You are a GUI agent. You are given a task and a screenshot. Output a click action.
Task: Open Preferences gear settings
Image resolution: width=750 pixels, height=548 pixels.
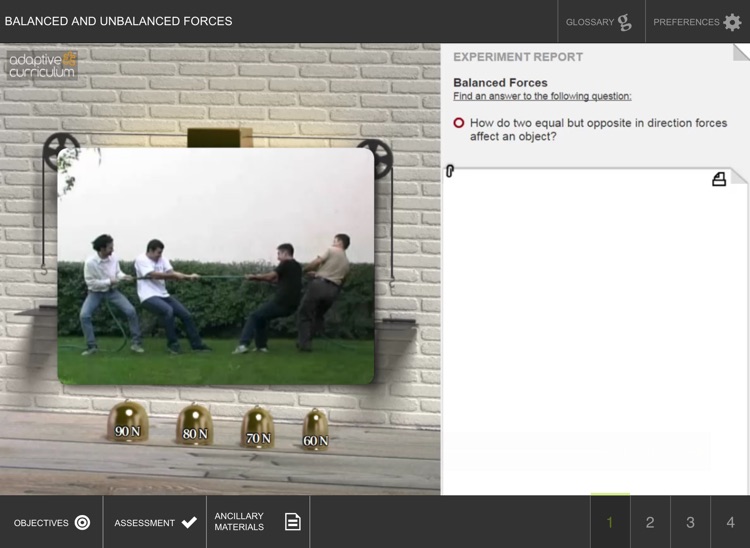point(697,22)
